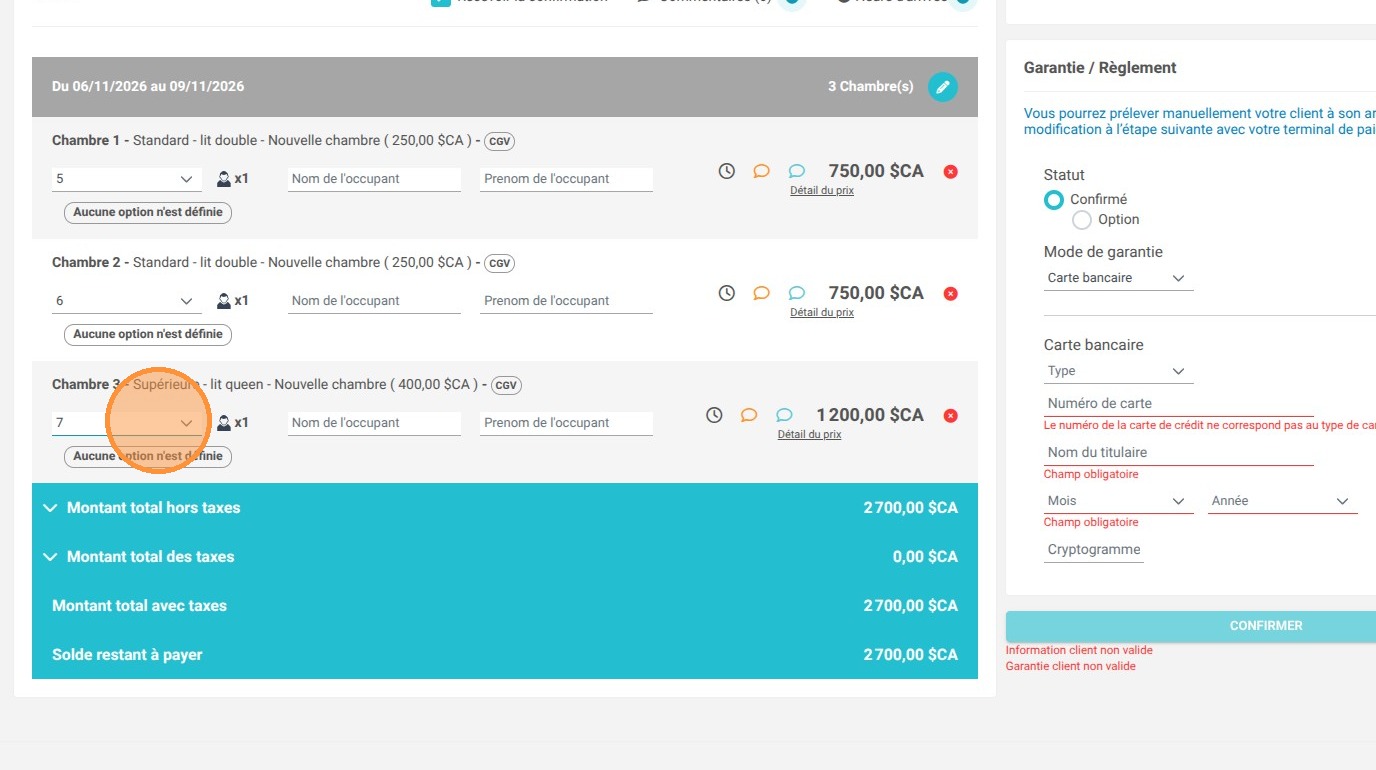Select the Option status radio button
The width and height of the screenshot is (1376, 770).
point(1081,220)
